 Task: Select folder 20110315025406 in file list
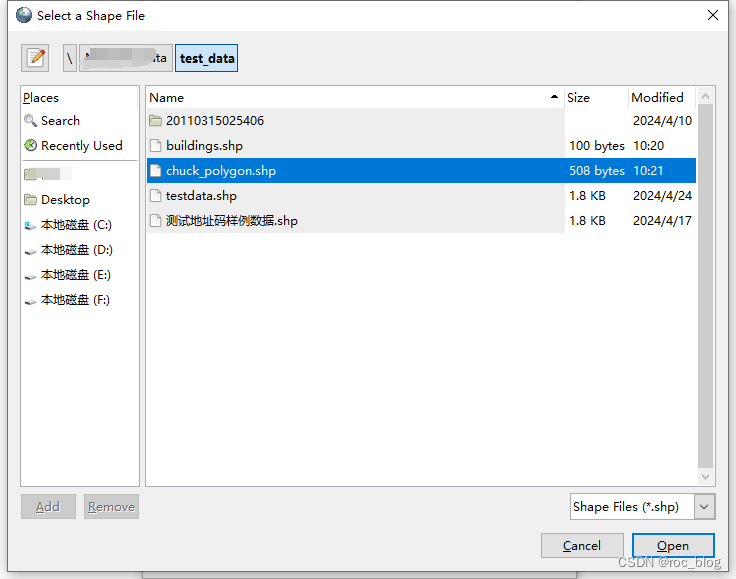click(x=421, y=121)
